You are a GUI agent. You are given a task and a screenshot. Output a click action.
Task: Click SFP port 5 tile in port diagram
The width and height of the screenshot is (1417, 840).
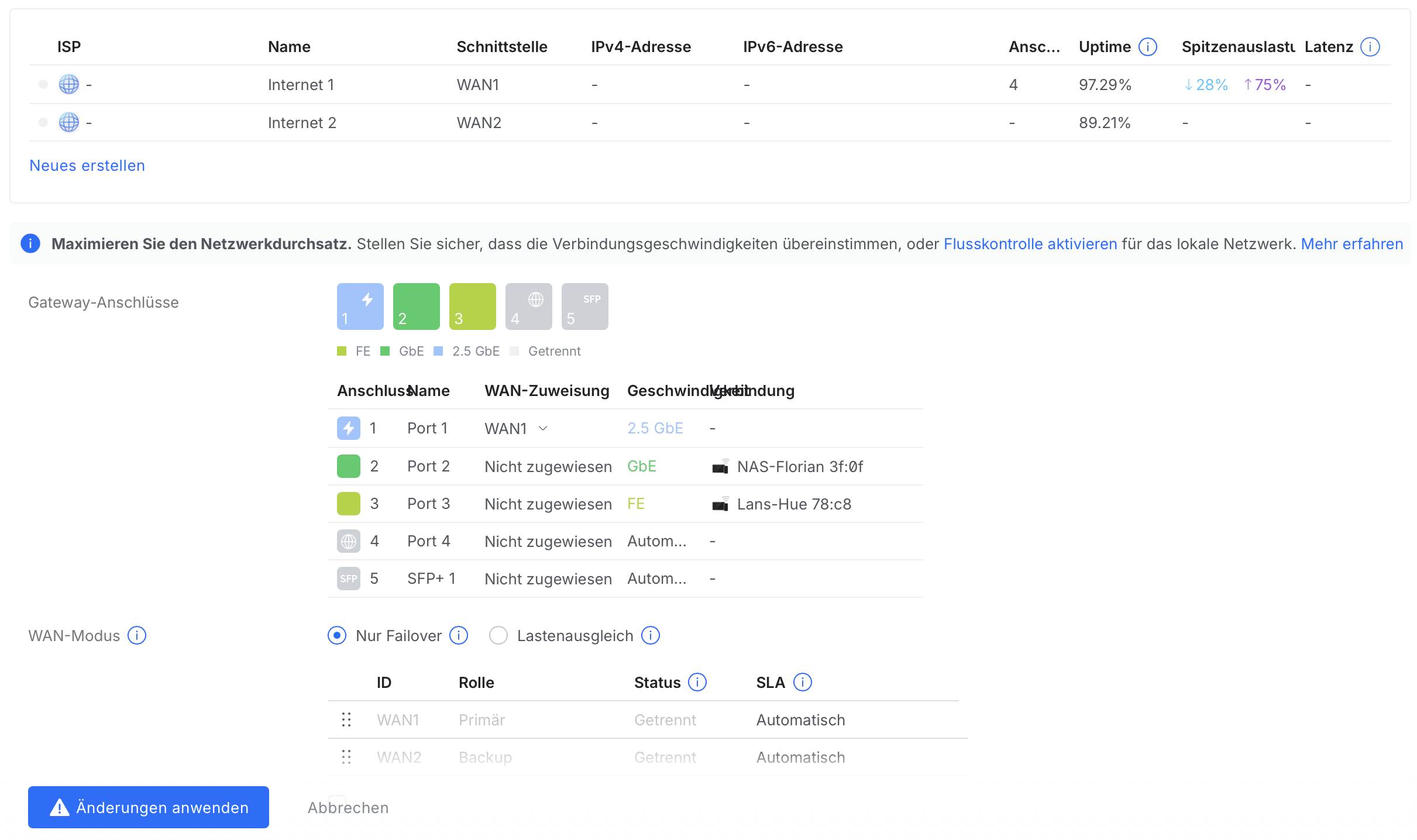click(584, 307)
